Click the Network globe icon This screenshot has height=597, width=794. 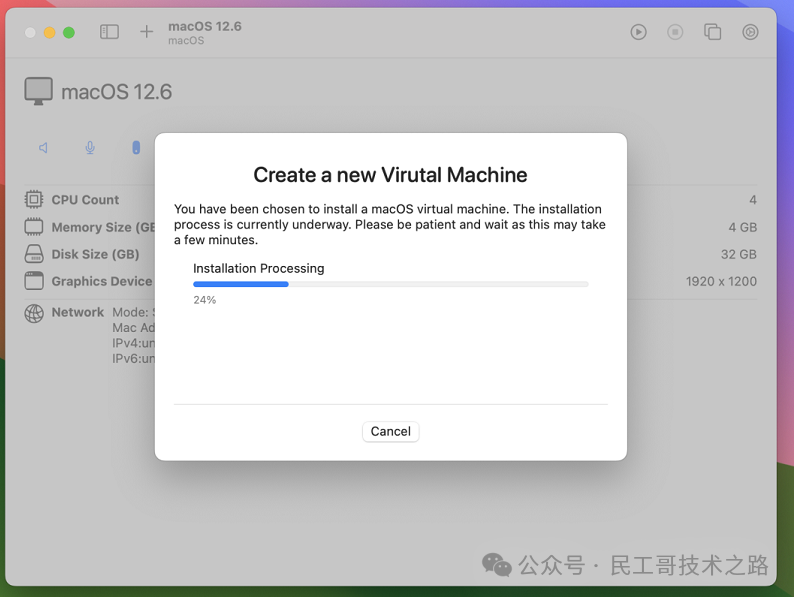[x=34, y=313]
